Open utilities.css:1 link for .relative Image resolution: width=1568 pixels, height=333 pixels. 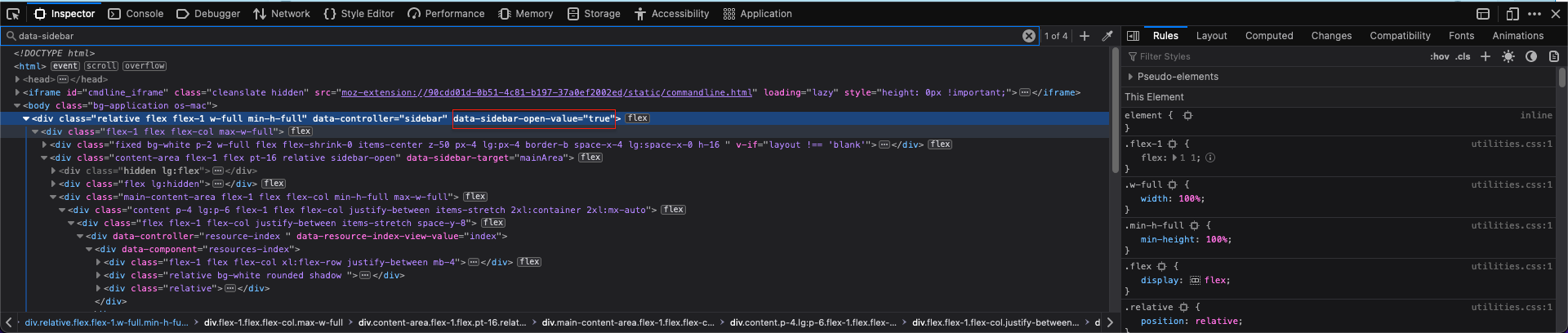pyautogui.click(x=1512, y=307)
